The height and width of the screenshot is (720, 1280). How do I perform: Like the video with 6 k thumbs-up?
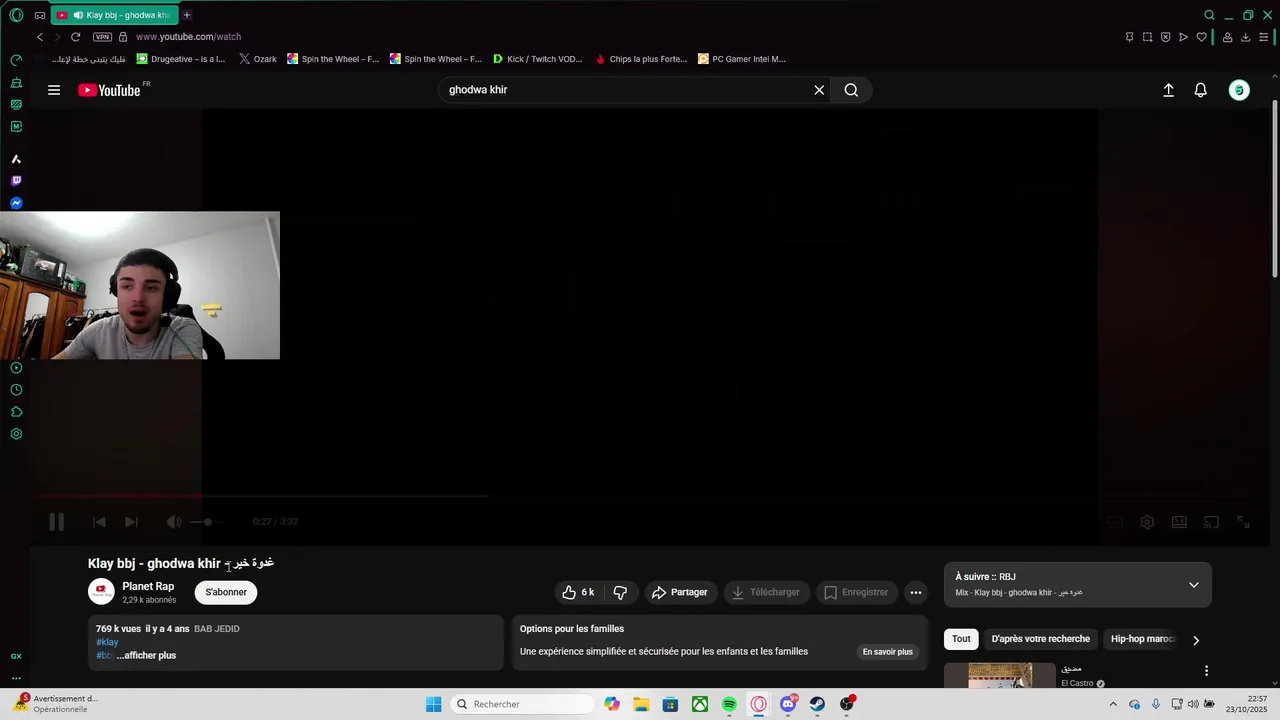coord(579,592)
